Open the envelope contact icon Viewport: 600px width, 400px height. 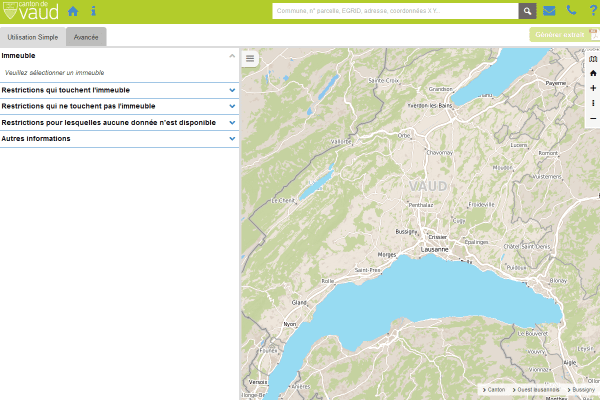549,11
